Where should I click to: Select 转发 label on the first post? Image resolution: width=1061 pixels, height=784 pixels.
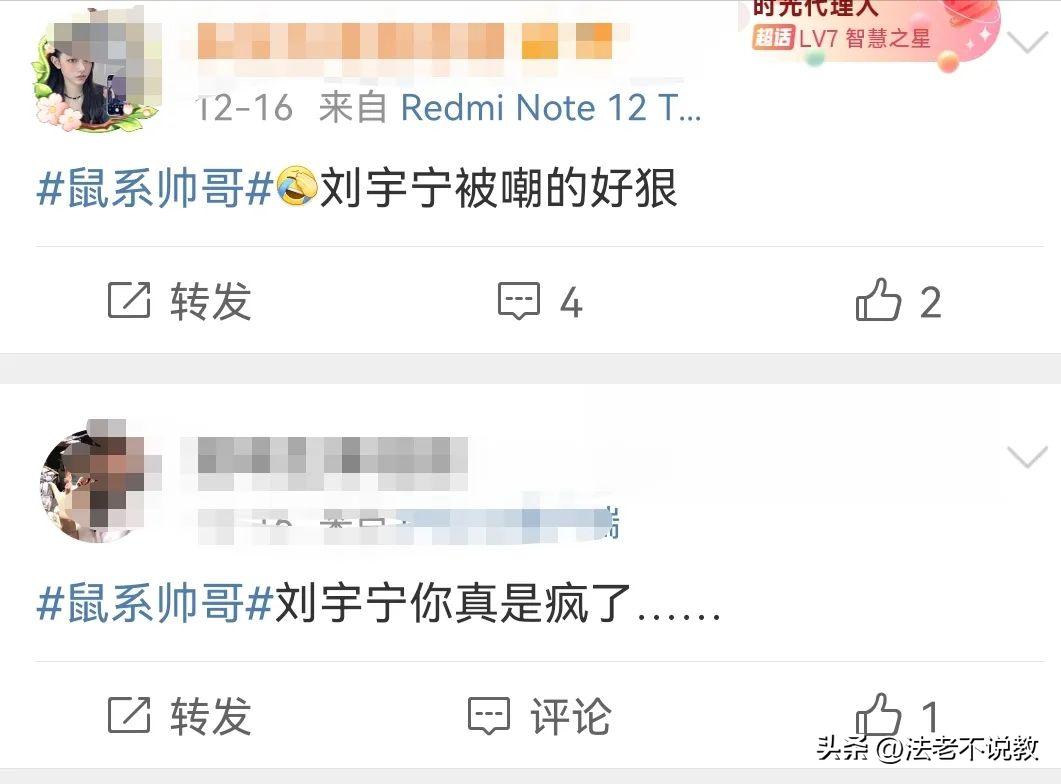211,301
